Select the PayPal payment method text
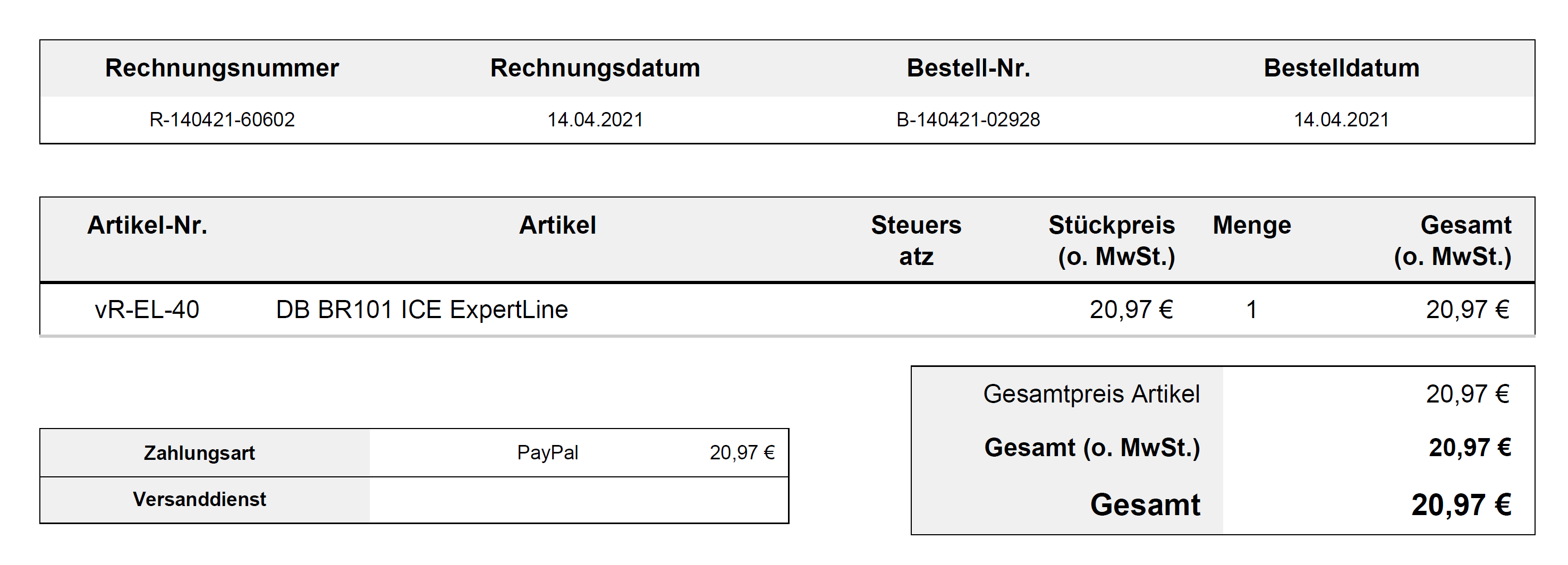Viewport: 1568px width, 565px height. (547, 452)
